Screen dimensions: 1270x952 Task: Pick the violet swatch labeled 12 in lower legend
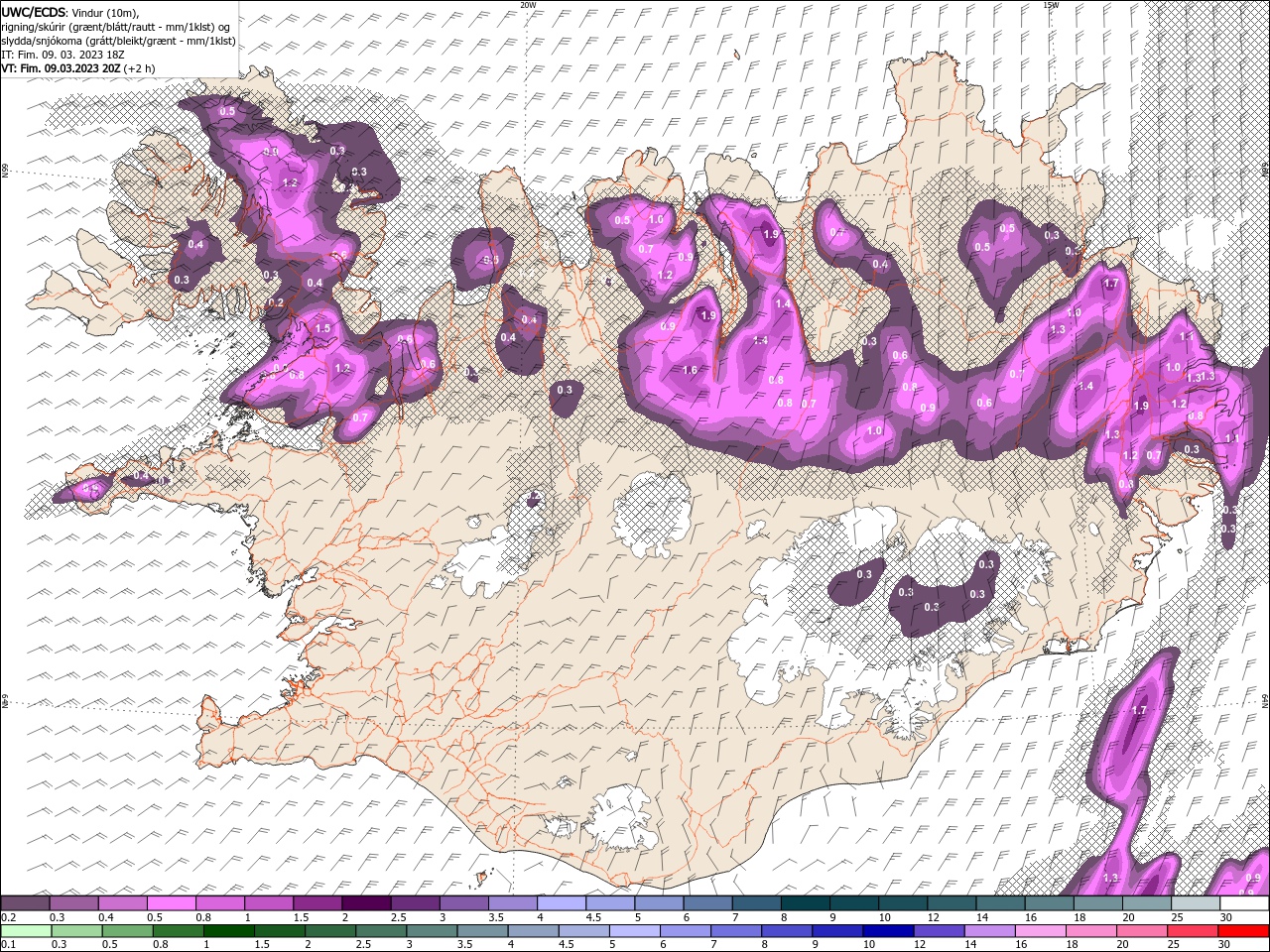(939, 931)
